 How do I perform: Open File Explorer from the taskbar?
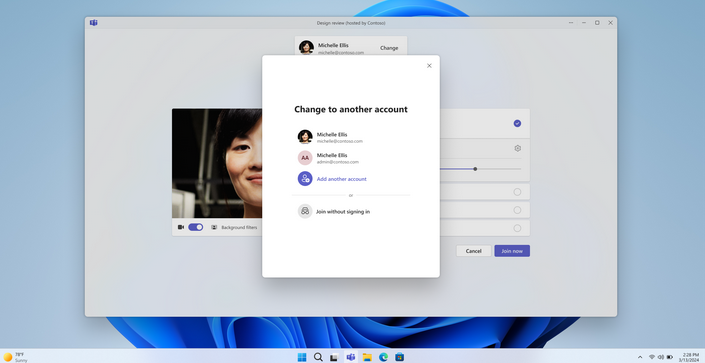pos(367,358)
